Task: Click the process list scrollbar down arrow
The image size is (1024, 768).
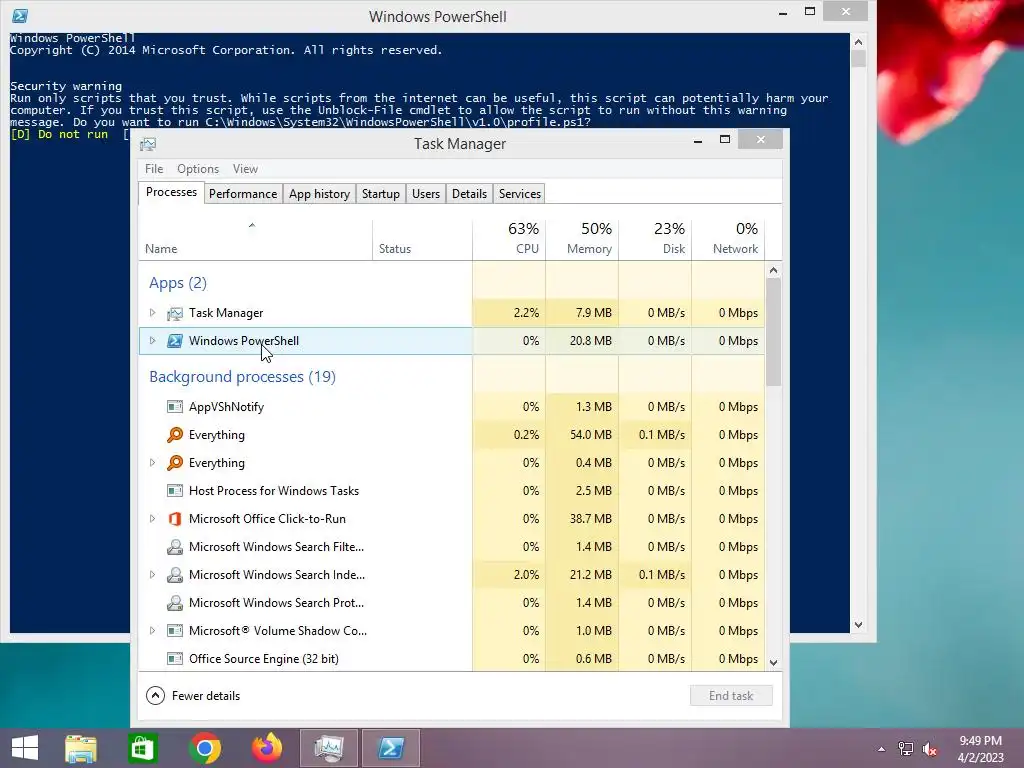Action: (774, 663)
